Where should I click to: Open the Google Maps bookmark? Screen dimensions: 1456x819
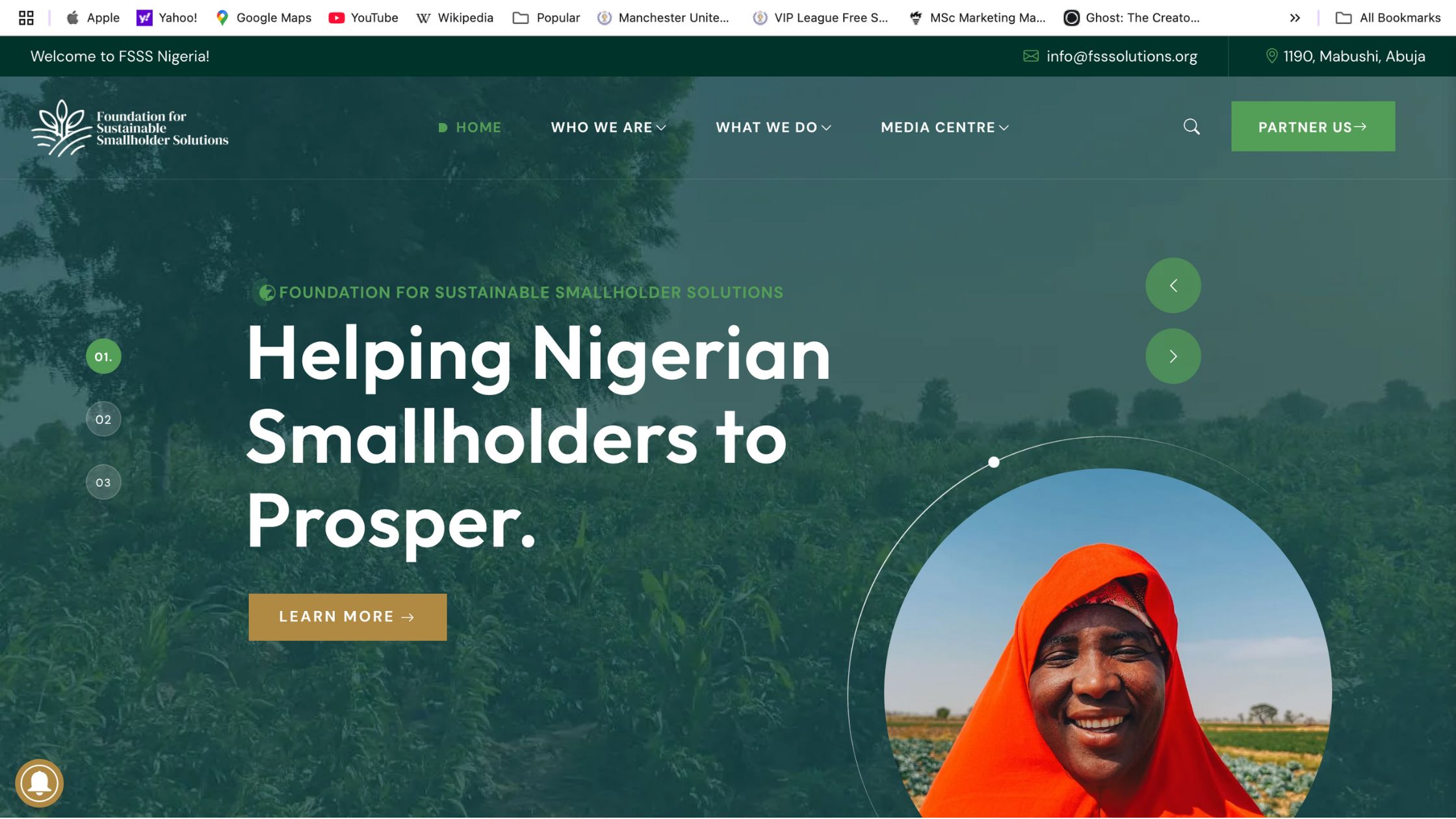(263, 18)
